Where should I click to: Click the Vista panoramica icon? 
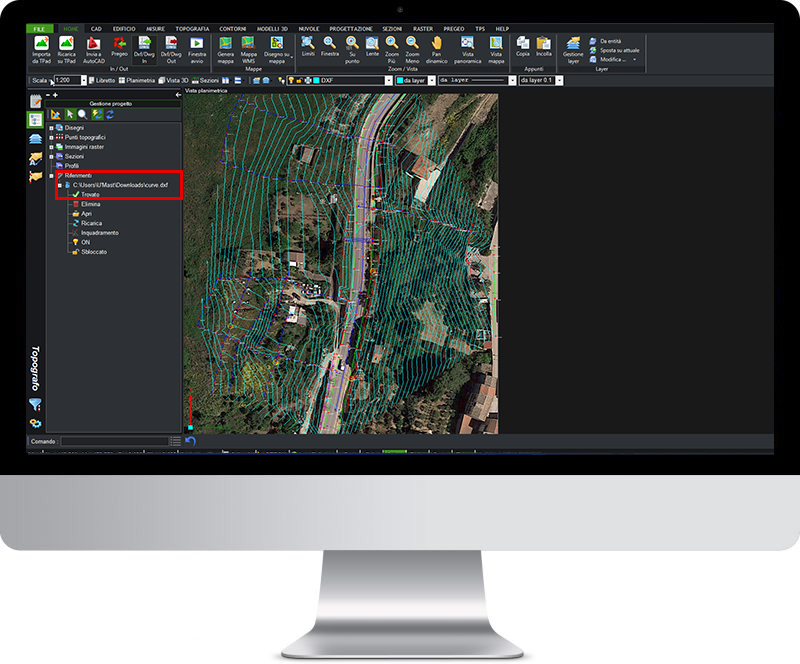(466, 43)
